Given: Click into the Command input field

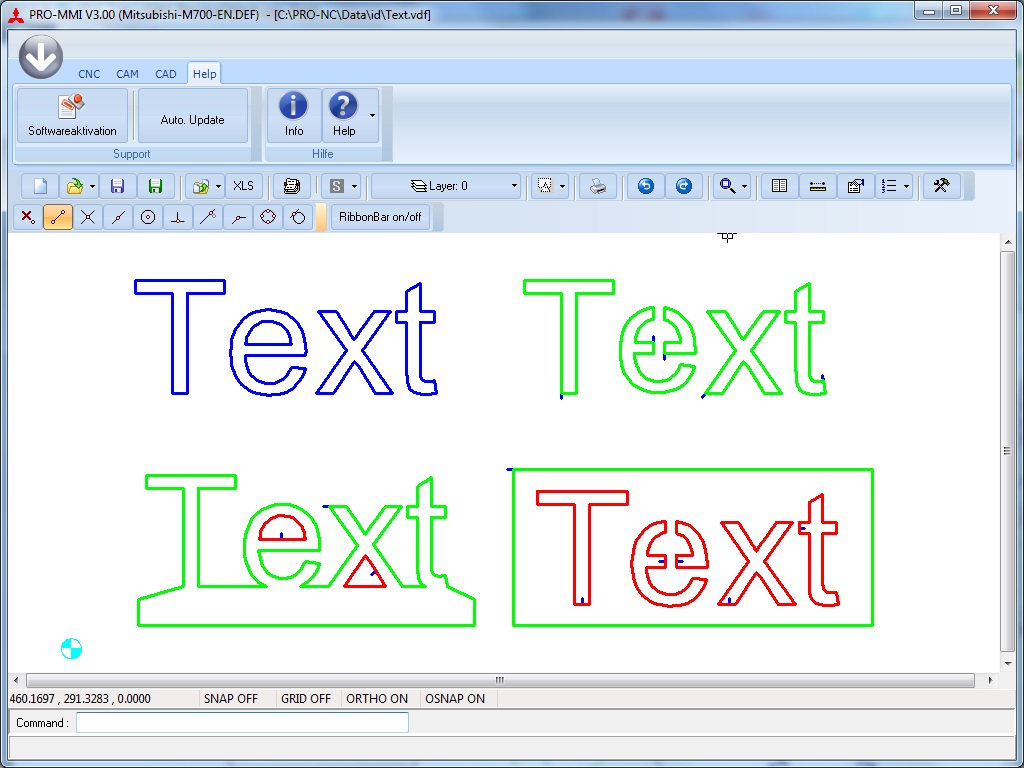Looking at the screenshot, I should pos(242,723).
